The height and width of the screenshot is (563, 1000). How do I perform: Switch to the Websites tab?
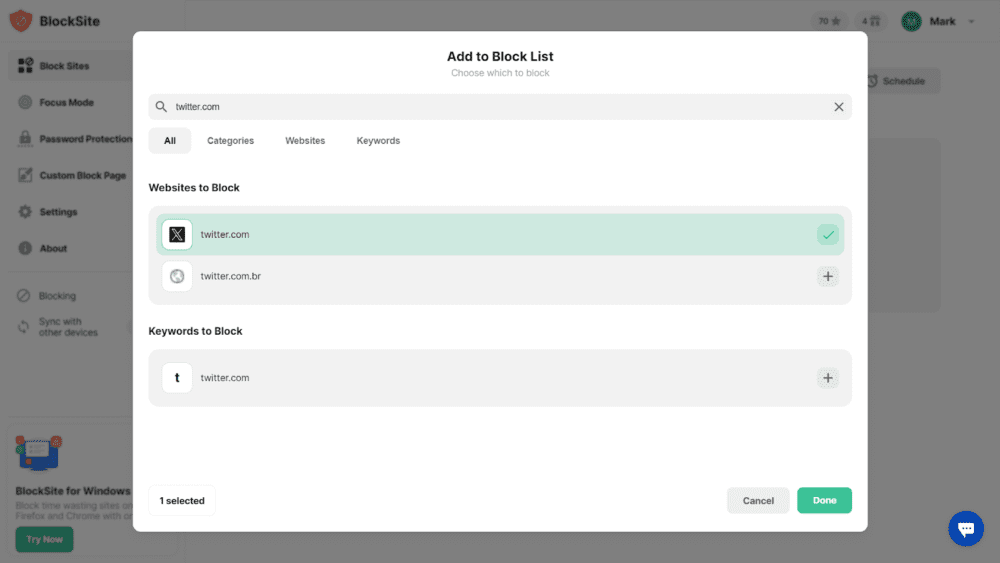click(305, 141)
